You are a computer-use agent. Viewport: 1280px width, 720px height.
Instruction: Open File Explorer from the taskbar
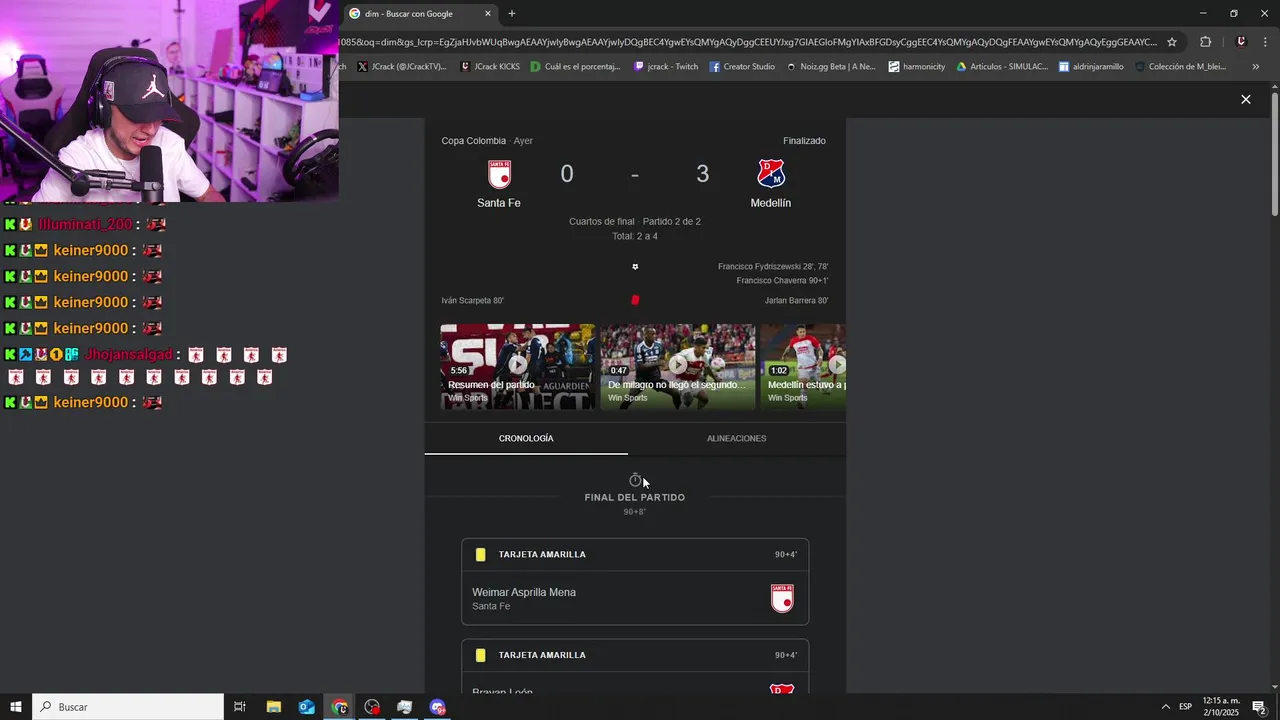274,707
